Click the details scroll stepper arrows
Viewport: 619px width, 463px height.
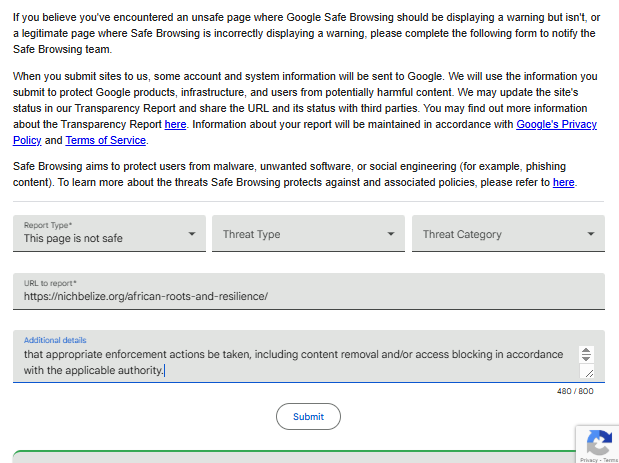tap(586, 354)
